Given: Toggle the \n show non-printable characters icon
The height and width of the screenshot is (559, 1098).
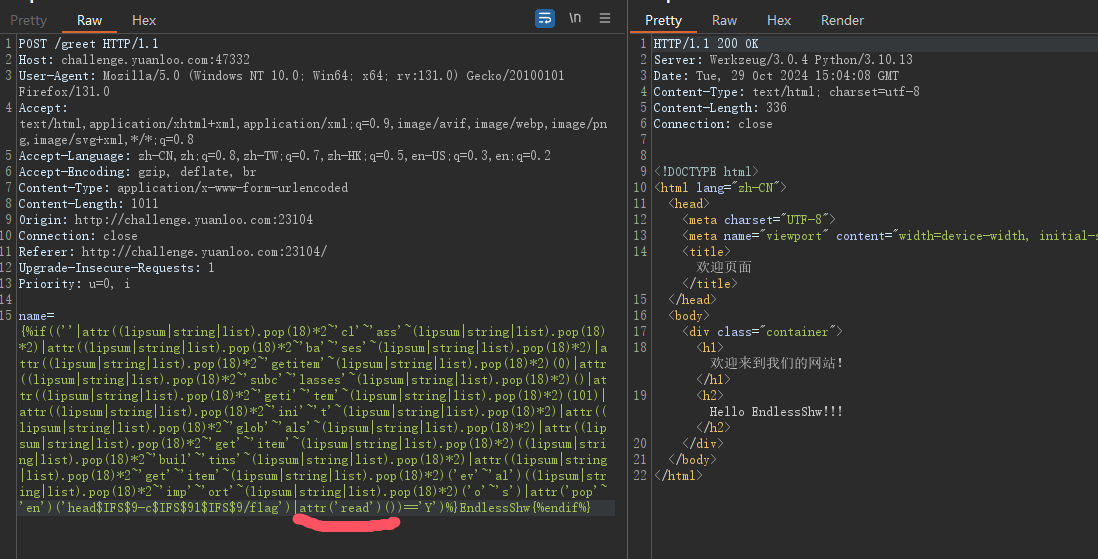Looking at the screenshot, I should [575, 18].
